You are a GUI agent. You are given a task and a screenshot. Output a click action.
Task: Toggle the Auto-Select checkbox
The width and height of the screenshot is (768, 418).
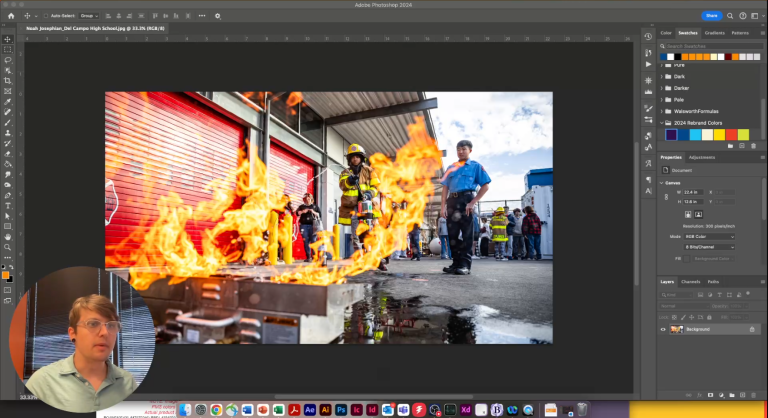[x=46, y=16]
